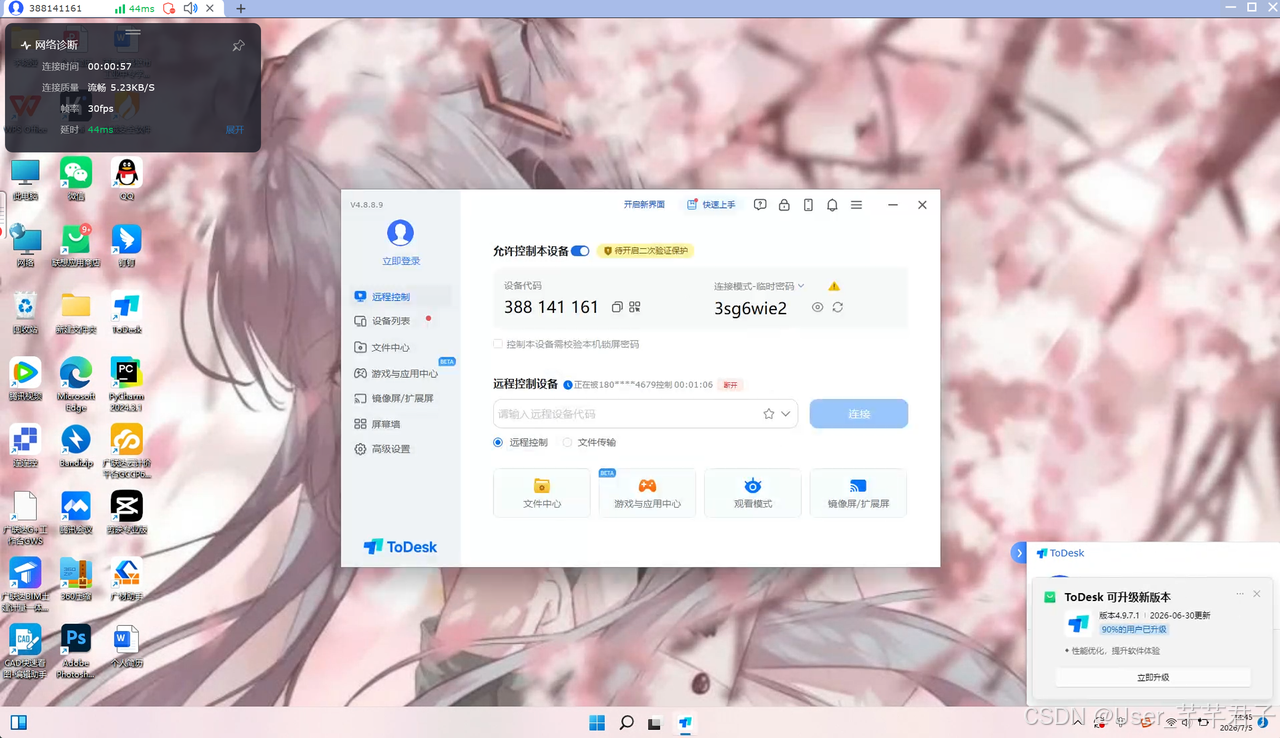The height and width of the screenshot is (738, 1280).
Task: Add a new session tab with plus
Action: point(240,8)
